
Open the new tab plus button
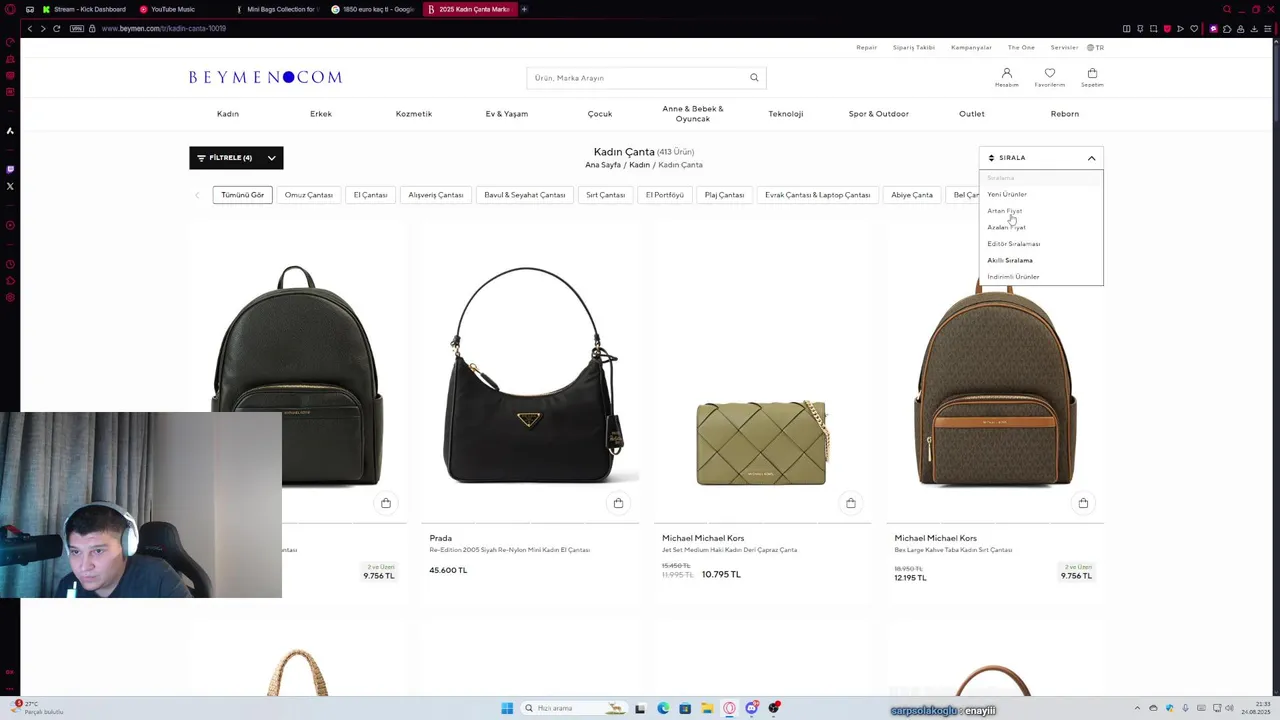524,9
